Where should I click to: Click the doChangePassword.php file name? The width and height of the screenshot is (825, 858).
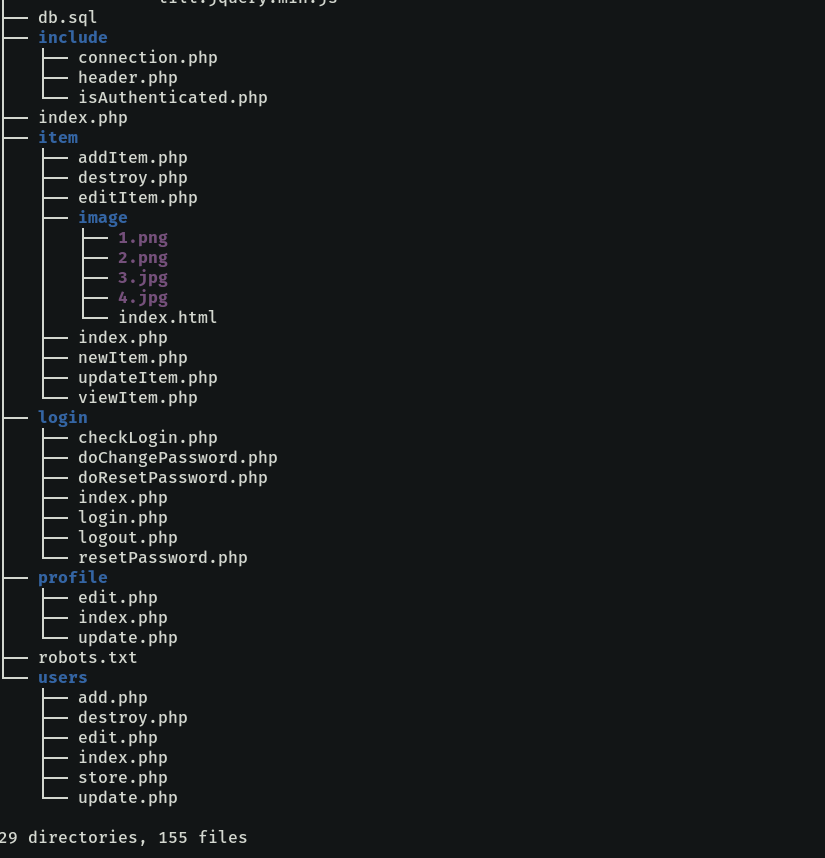(177, 458)
